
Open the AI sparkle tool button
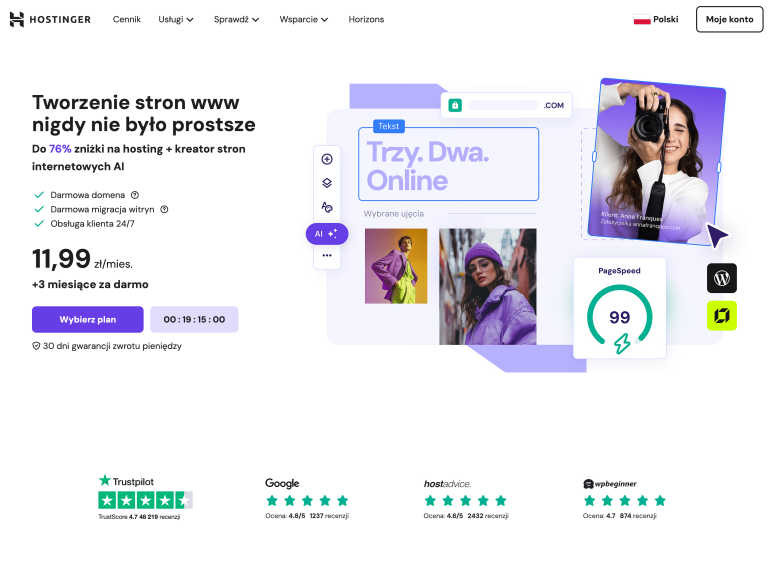(x=327, y=234)
